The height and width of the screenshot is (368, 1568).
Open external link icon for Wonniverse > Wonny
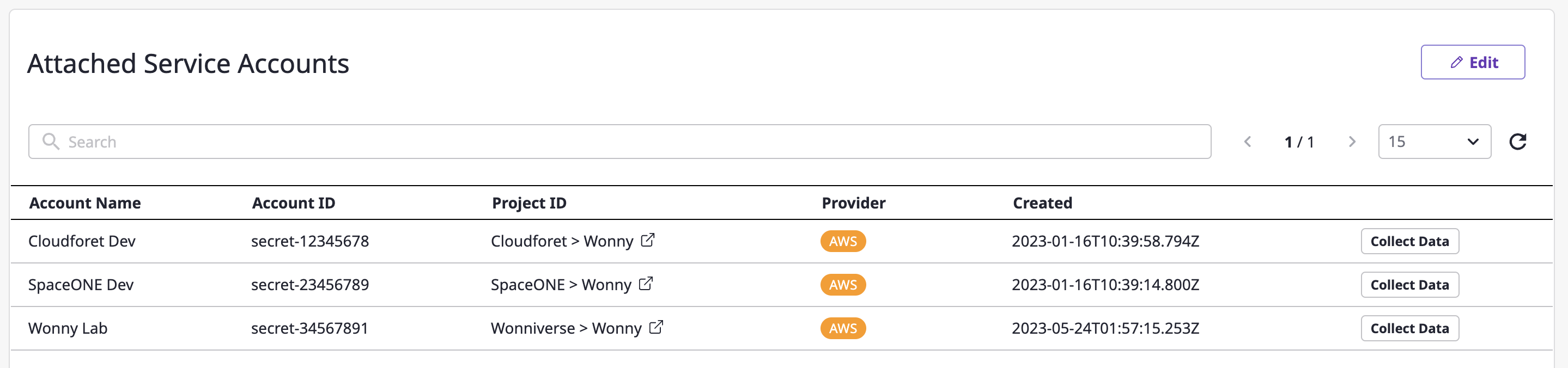click(655, 328)
